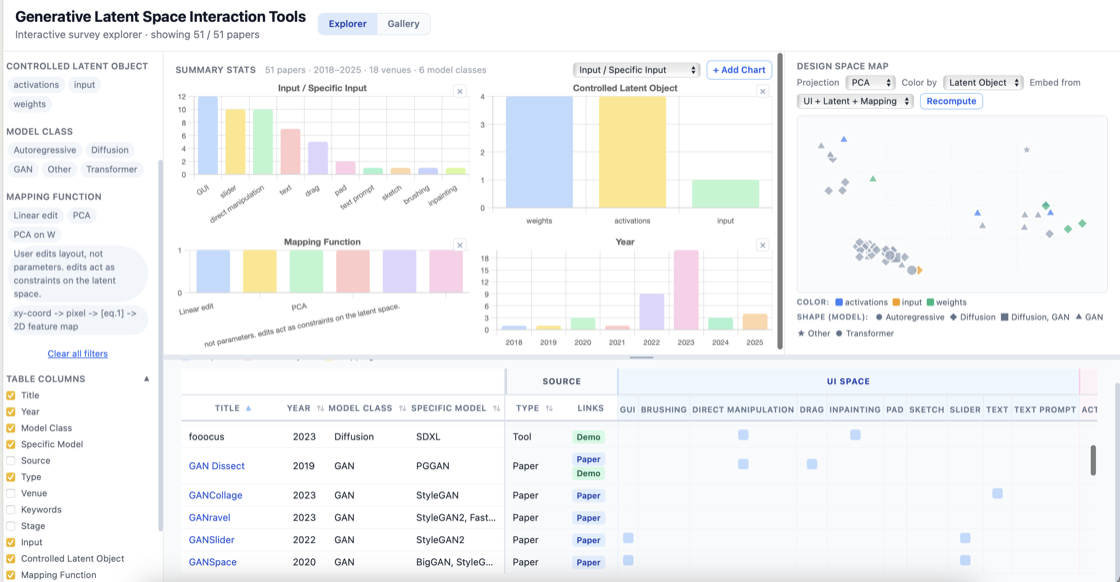Click the weights color legend swatch
This screenshot has width=1120, height=582.
[930, 302]
